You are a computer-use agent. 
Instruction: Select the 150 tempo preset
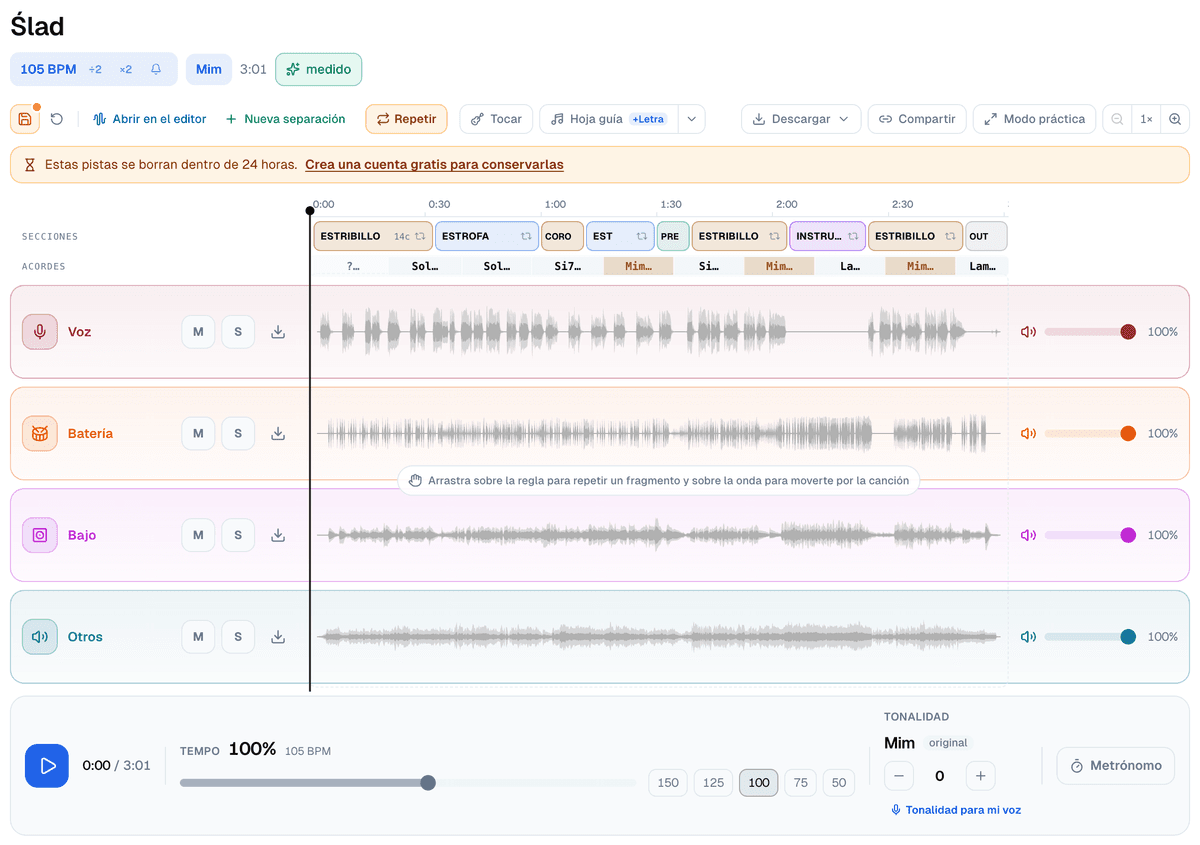click(668, 783)
